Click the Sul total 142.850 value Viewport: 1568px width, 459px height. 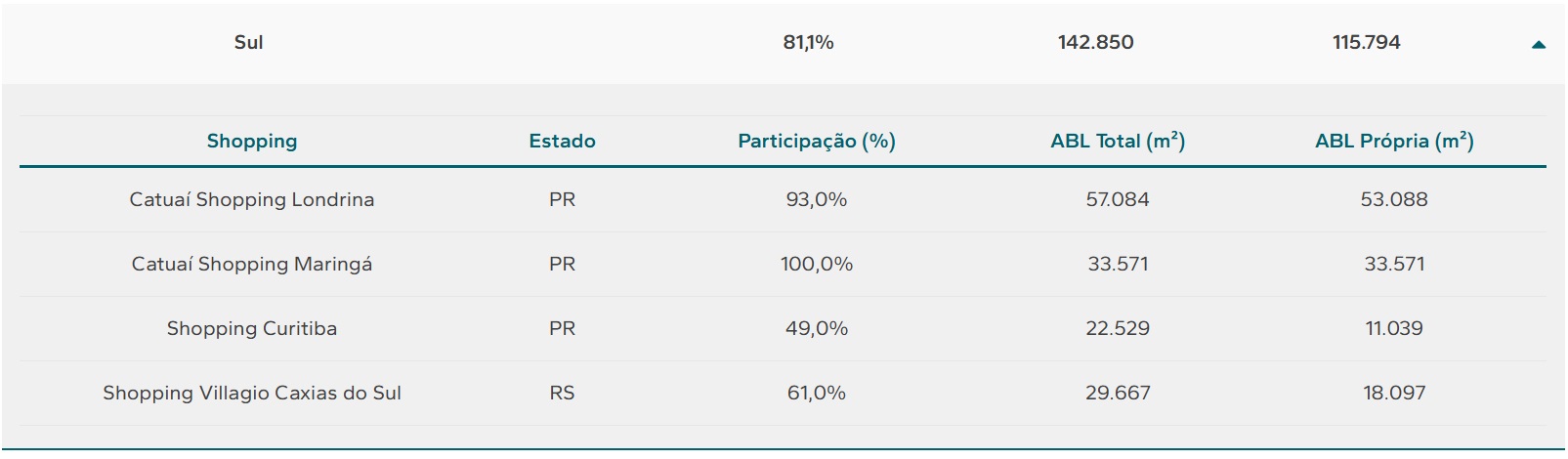tap(1095, 42)
